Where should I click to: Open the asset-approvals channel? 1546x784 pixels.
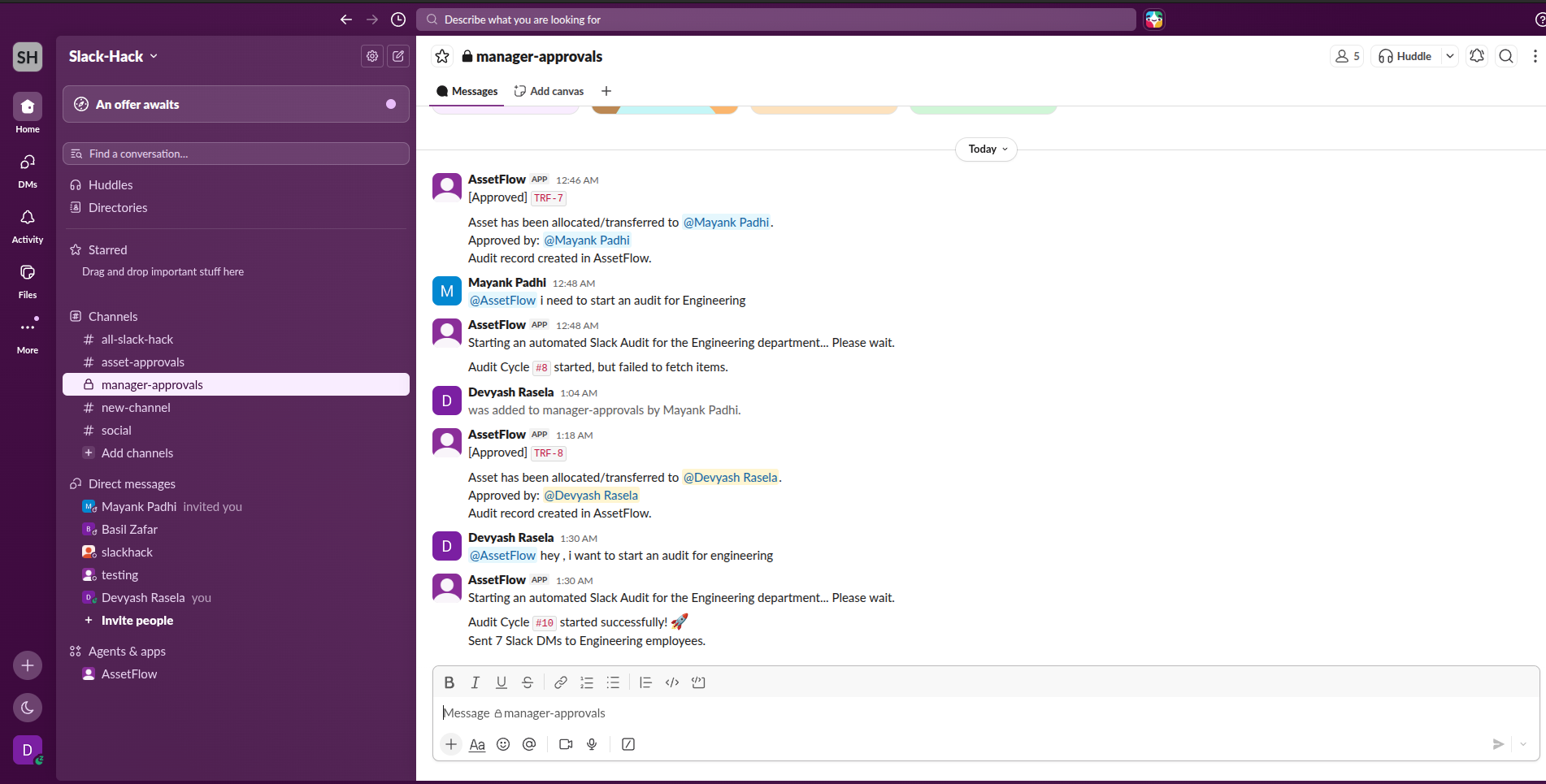click(236, 362)
